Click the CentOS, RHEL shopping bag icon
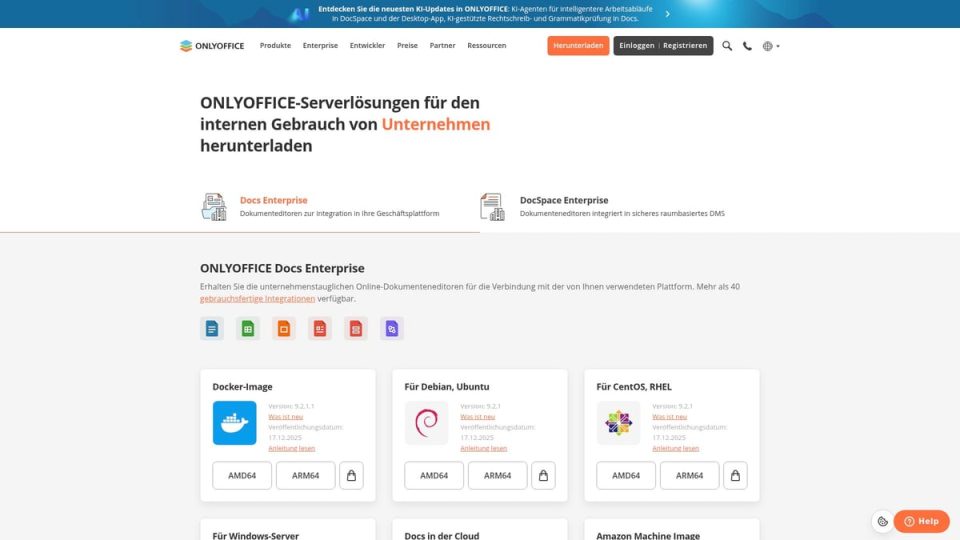The height and width of the screenshot is (540, 960). [735, 476]
